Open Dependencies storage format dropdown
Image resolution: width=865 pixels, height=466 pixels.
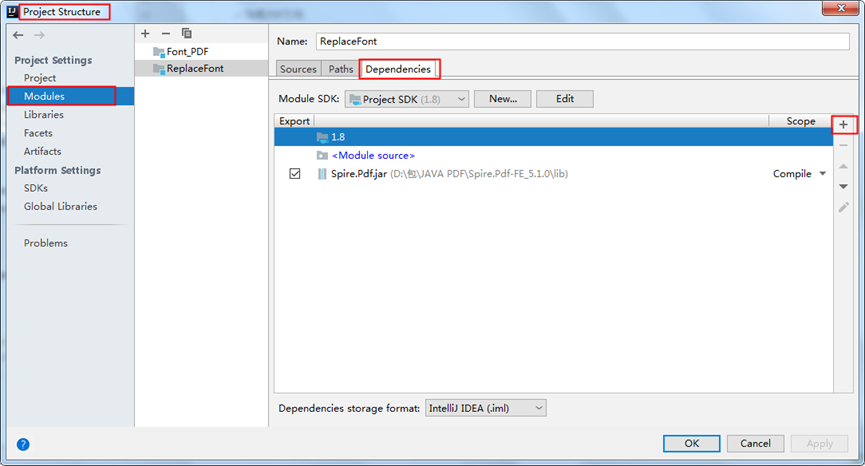[x=485, y=409]
